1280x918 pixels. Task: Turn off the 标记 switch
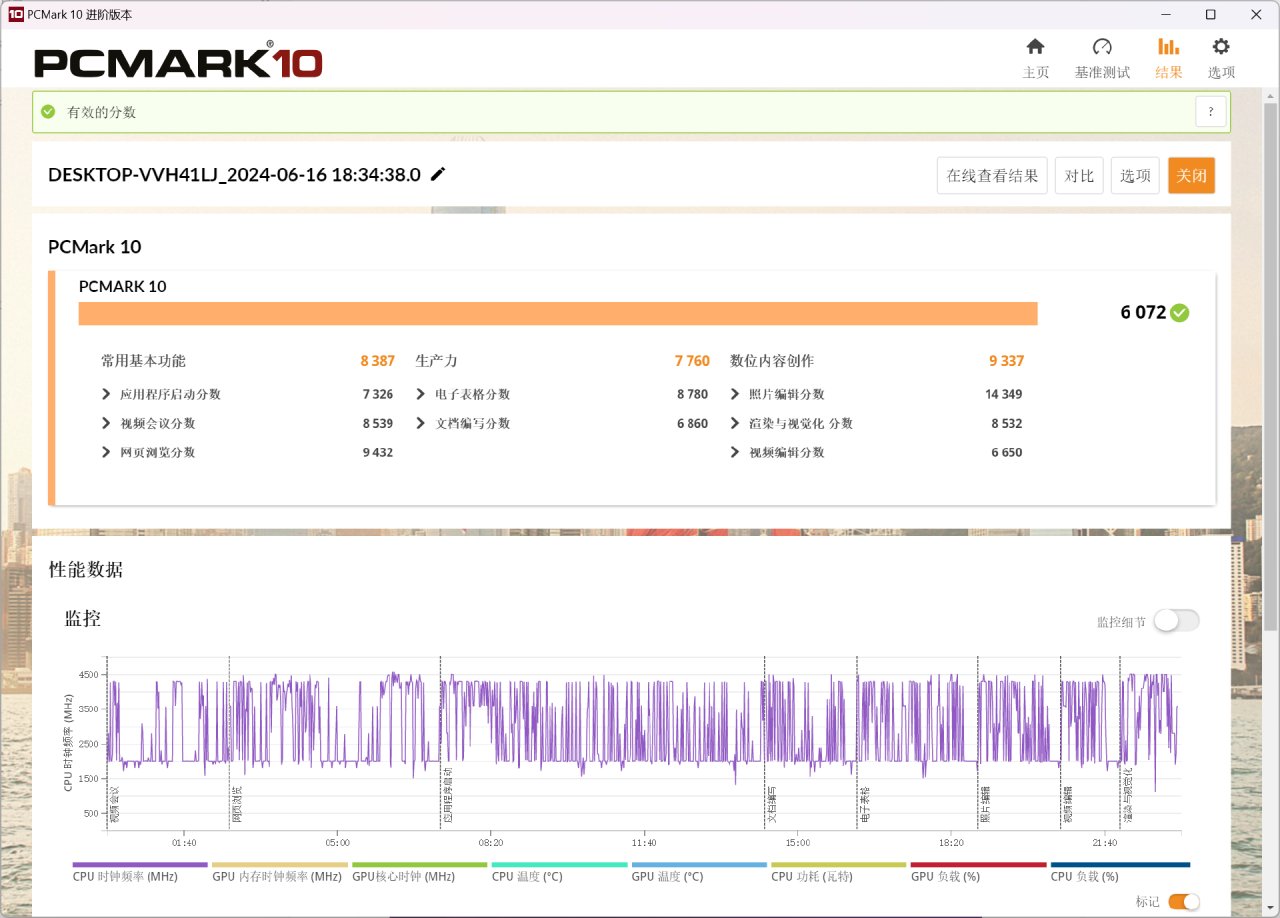pyautogui.click(x=1183, y=902)
